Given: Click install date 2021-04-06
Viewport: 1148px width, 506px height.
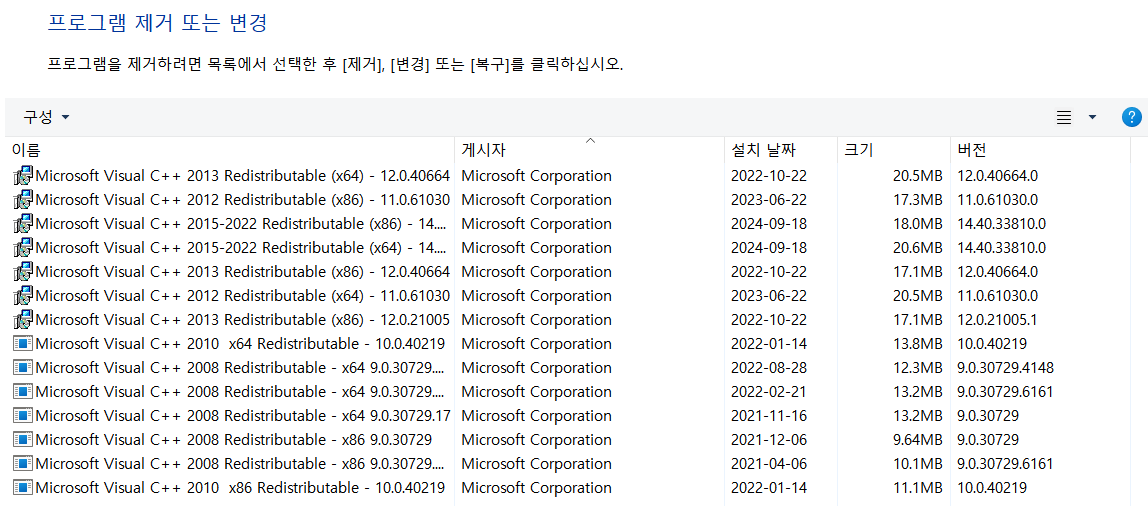Looking at the screenshot, I should click(769, 464).
